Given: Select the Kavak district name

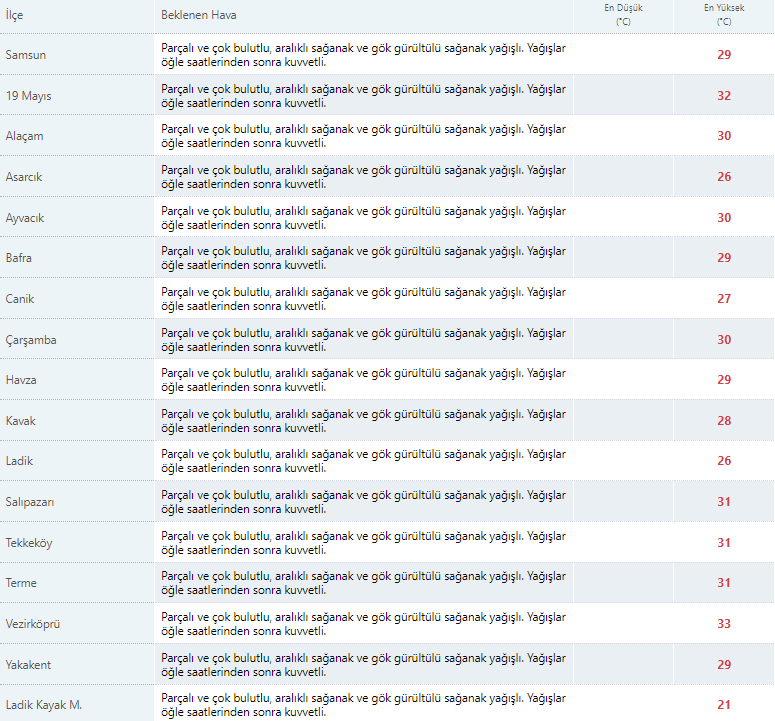Looking at the screenshot, I should 21,421.
